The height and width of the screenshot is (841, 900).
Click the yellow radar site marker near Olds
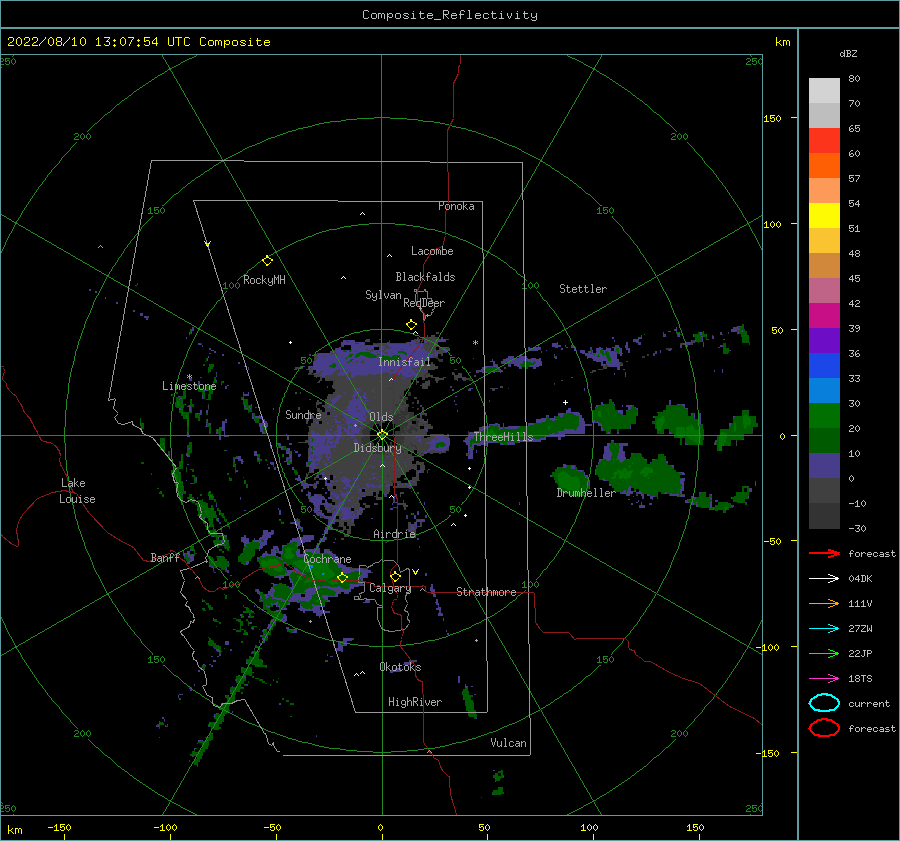pyautogui.click(x=382, y=435)
